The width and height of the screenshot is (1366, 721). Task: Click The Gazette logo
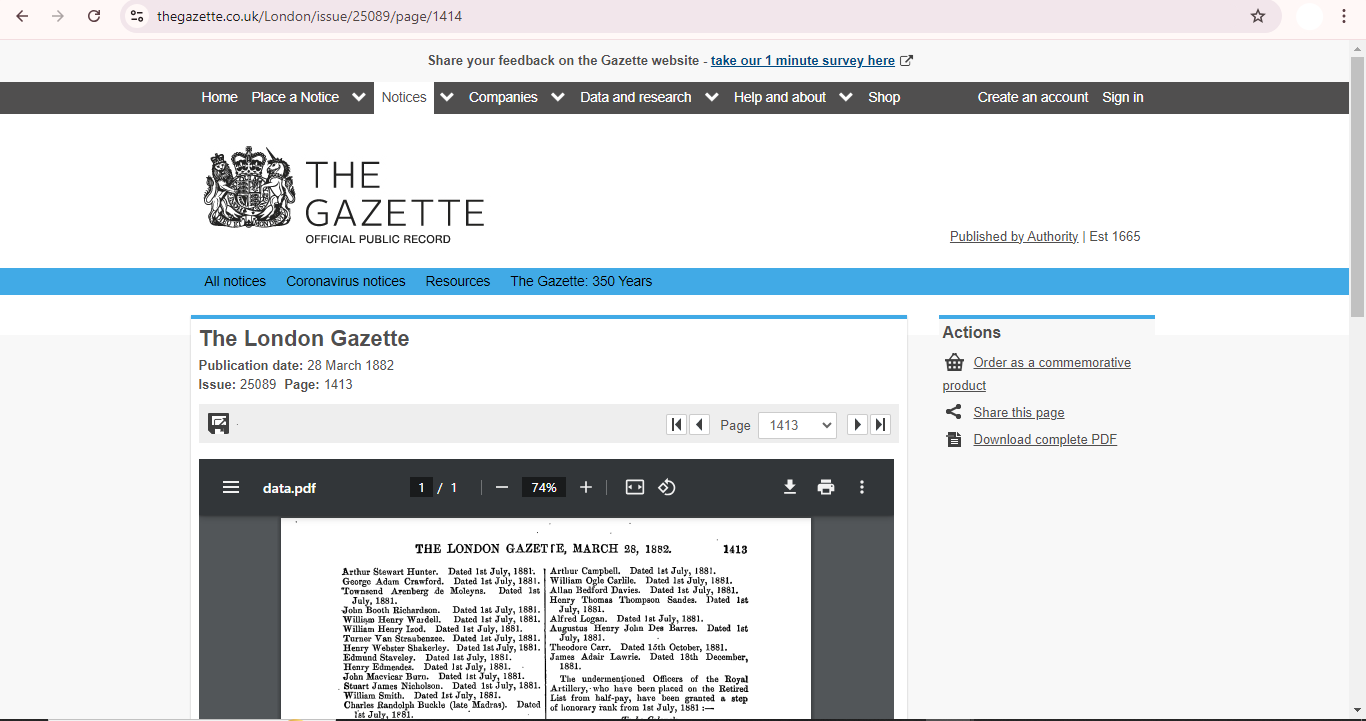point(346,195)
